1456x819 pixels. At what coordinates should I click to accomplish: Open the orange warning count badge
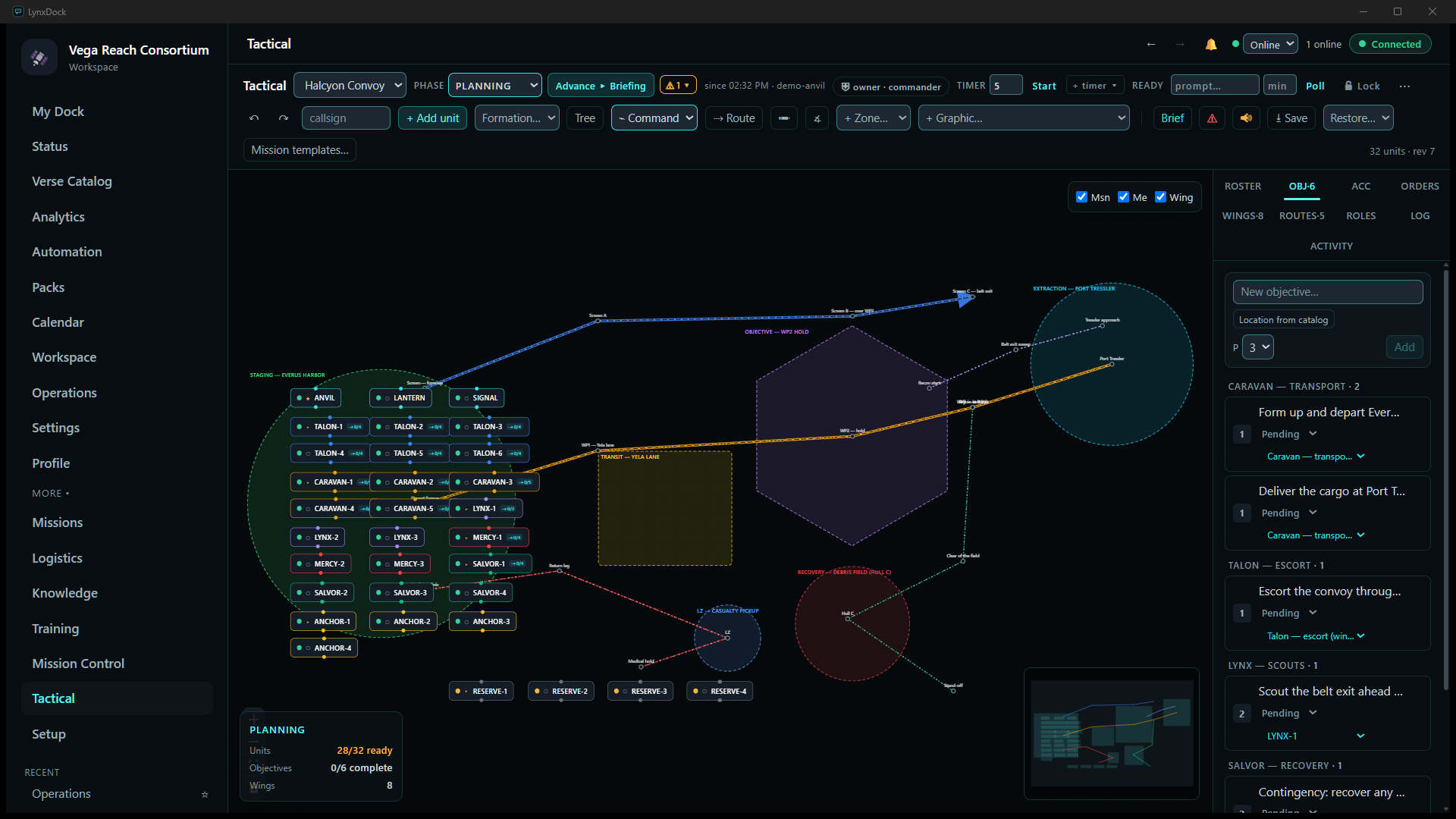point(678,86)
